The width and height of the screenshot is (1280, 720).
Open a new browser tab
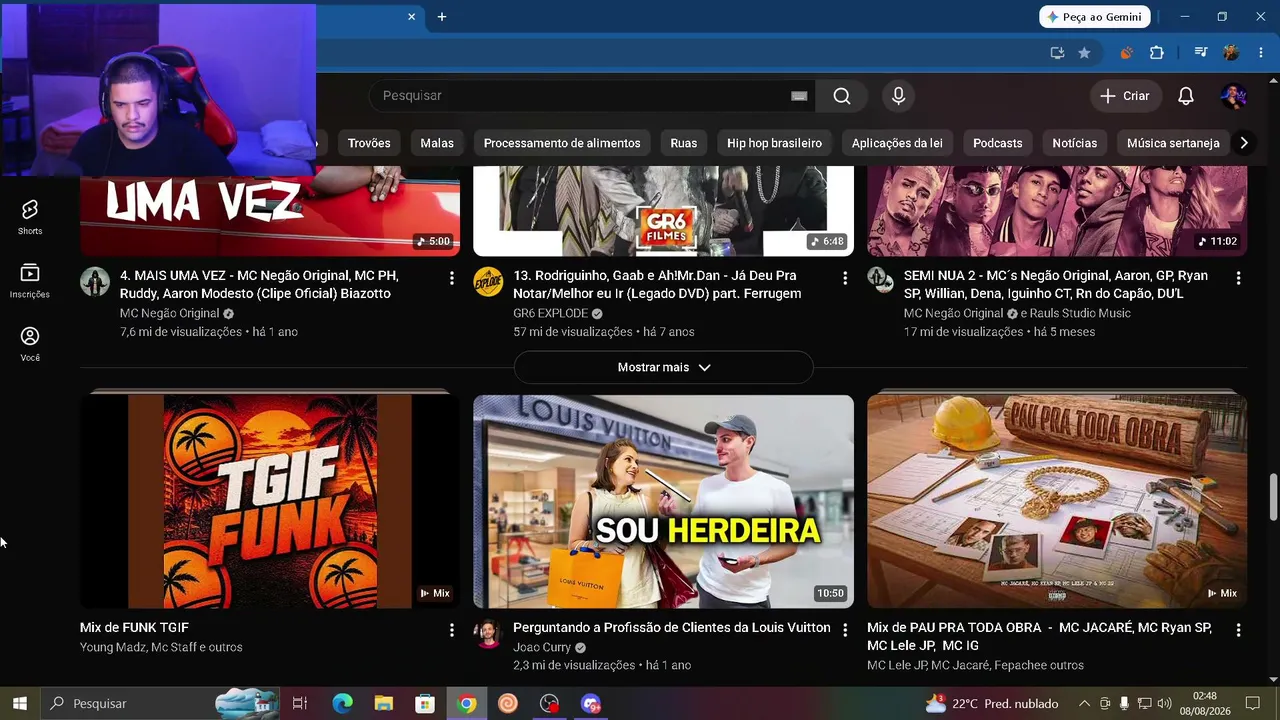[x=442, y=17]
